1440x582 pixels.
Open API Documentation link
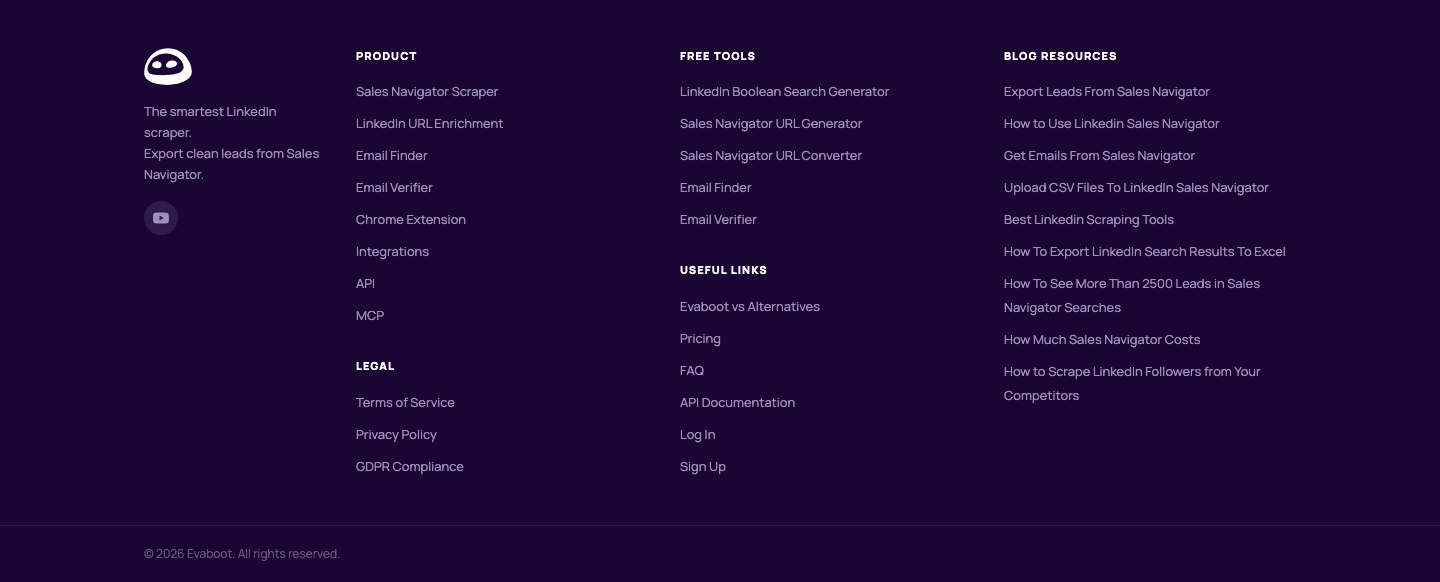click(x=737, y=403)
